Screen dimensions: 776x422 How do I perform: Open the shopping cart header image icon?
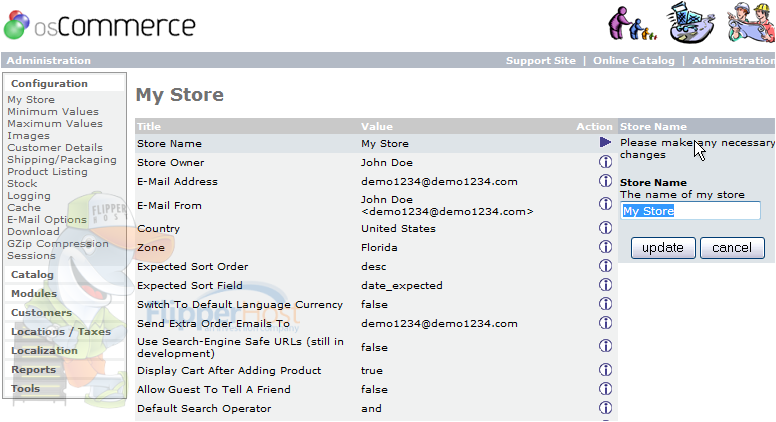pyautogui.click(x=691, y=23)
